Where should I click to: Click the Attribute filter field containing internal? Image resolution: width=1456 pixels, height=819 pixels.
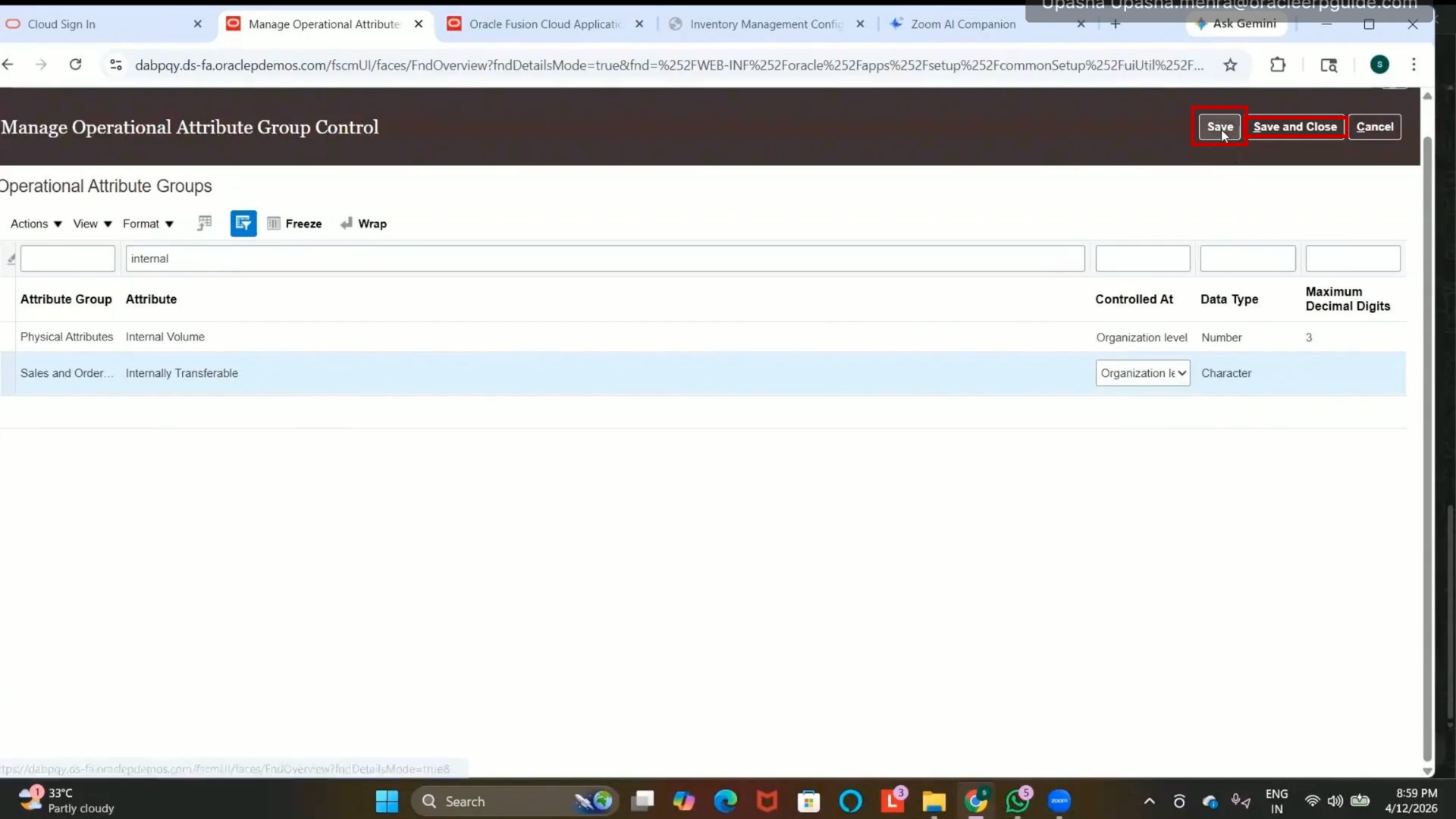point(604,259)
